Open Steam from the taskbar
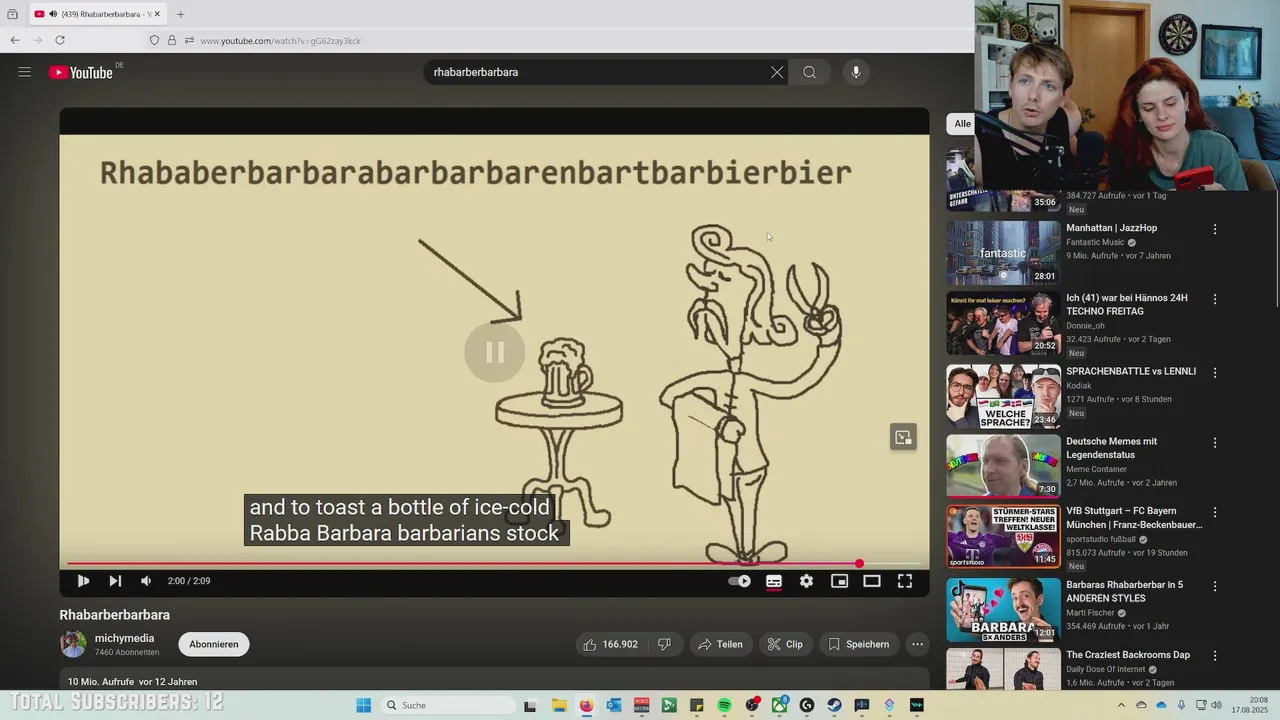The height and width of the screenshot is (720, 1280). (x=834, y=705)
